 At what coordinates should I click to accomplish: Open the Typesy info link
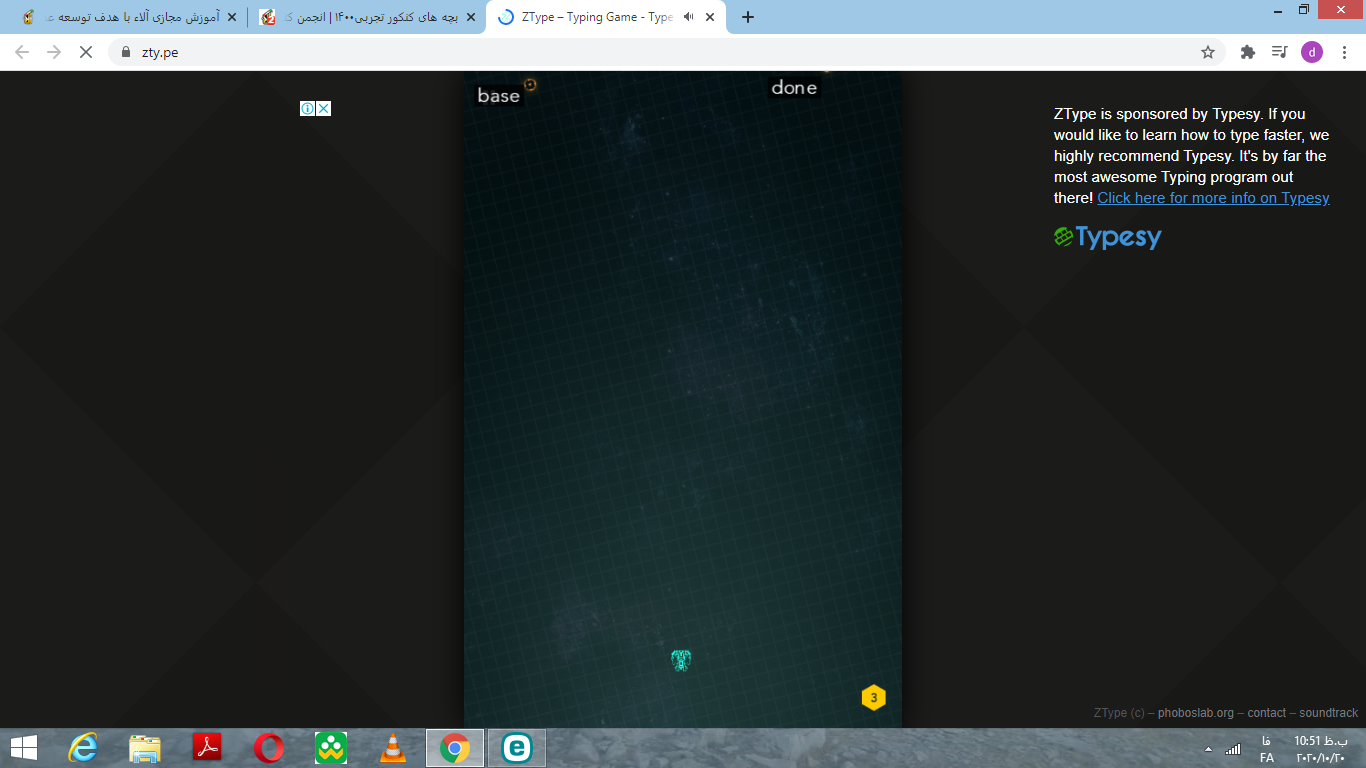pyautogui.click(x=1213, y=198)
